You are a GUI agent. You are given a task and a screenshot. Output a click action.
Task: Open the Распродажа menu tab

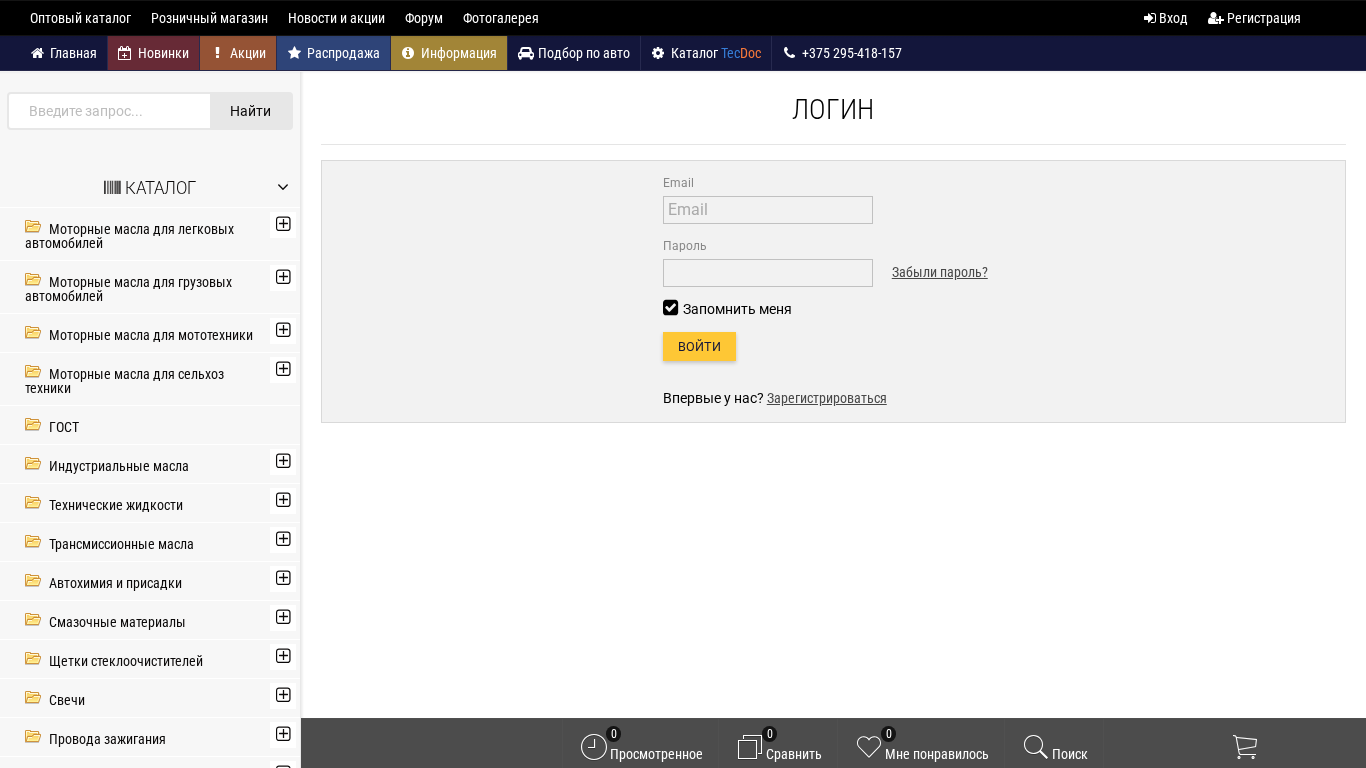(333, 53)
